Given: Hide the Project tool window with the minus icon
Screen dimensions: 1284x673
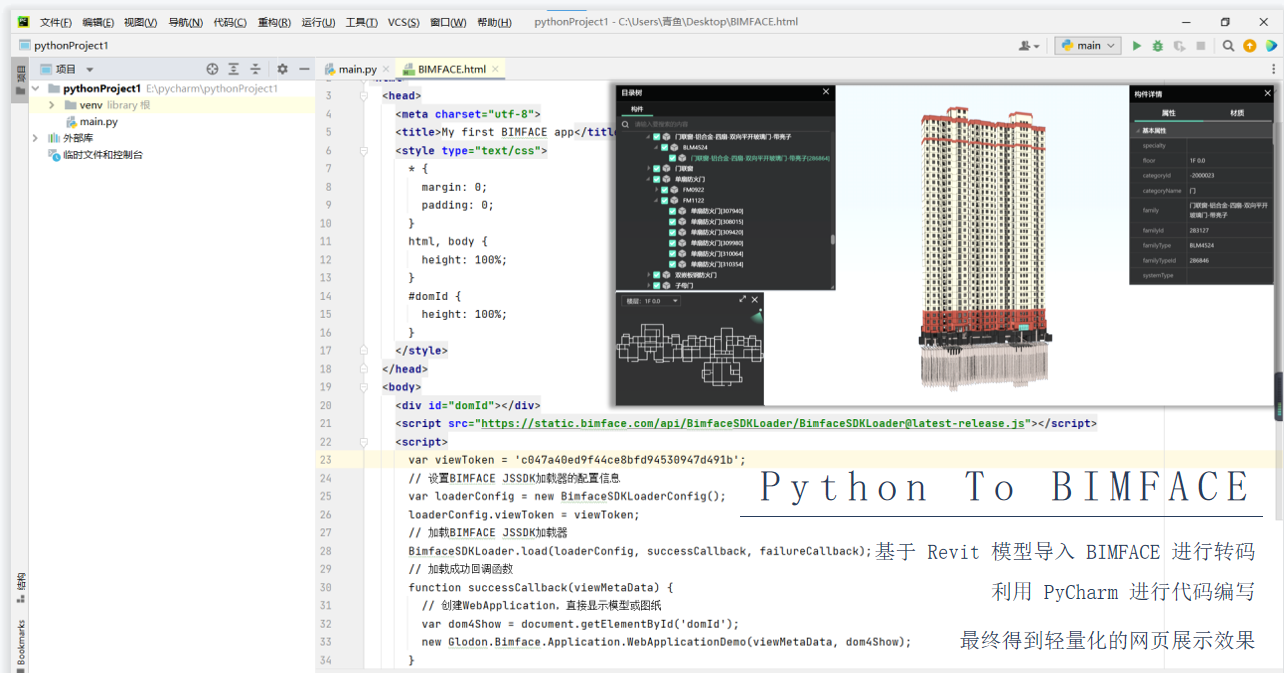Looking at the screenshot, I should click(303, 69).
